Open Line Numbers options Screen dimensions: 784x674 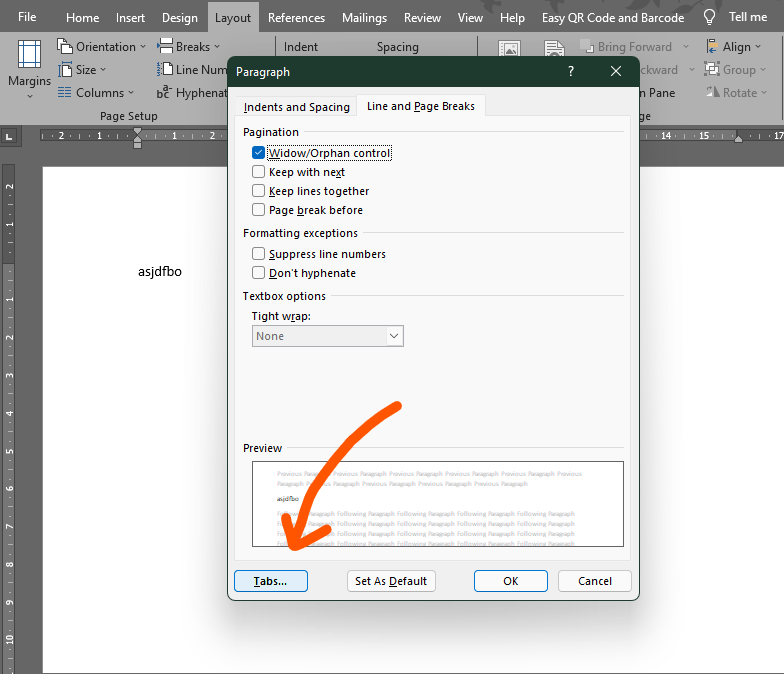192,70
